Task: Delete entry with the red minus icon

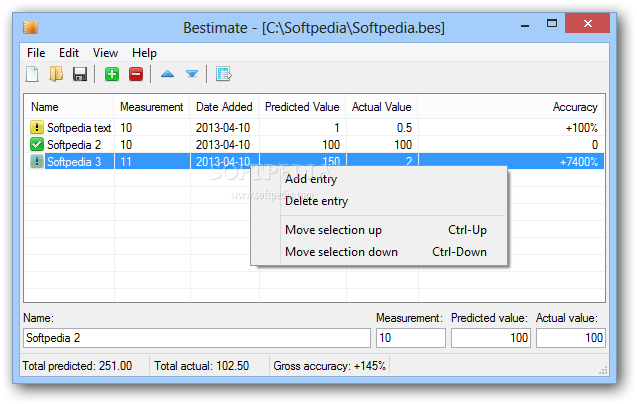Action: pos(136,74)
